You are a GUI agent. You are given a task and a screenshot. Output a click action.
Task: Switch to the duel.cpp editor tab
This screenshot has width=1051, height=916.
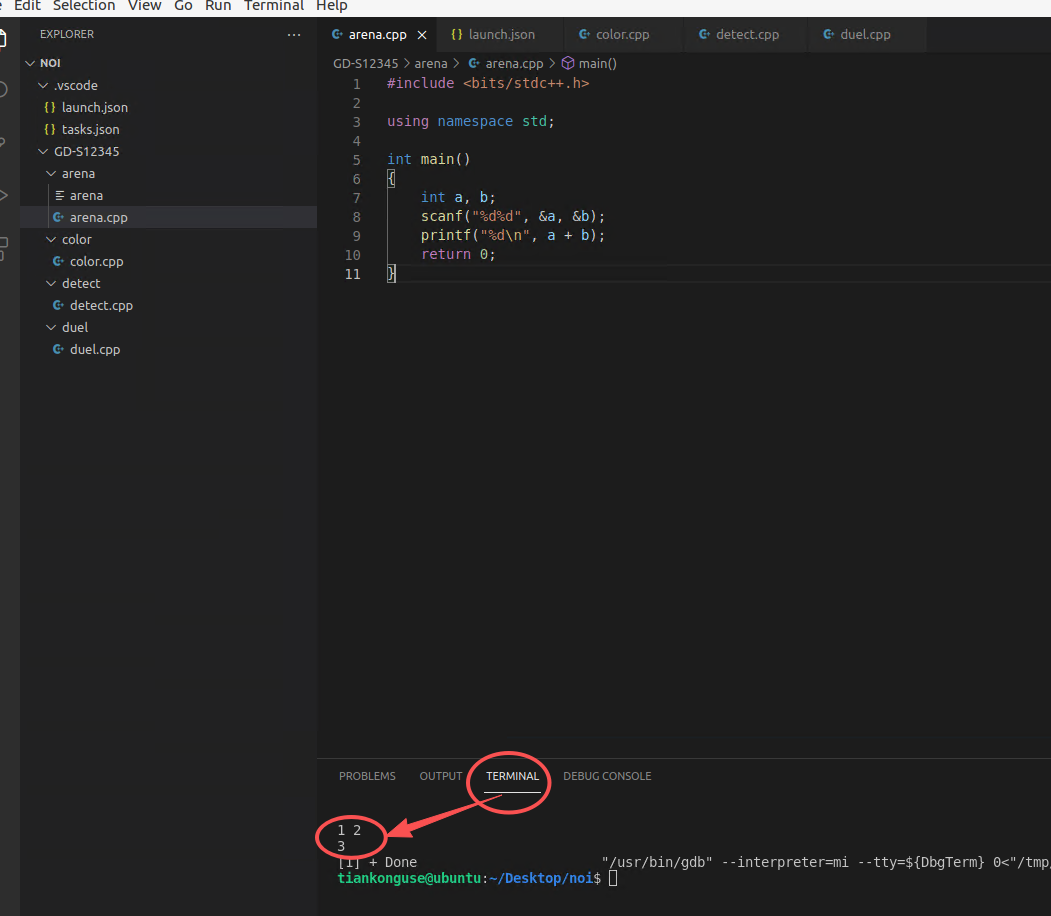[865, 35]
